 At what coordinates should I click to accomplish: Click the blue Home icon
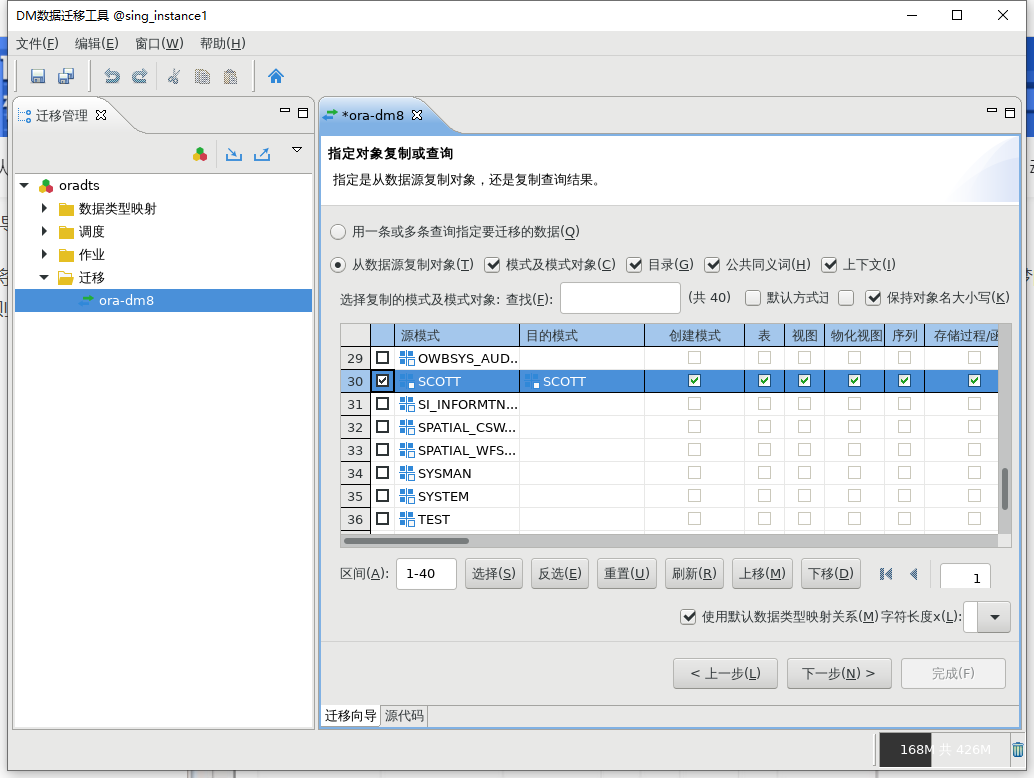tap(275, 76)
